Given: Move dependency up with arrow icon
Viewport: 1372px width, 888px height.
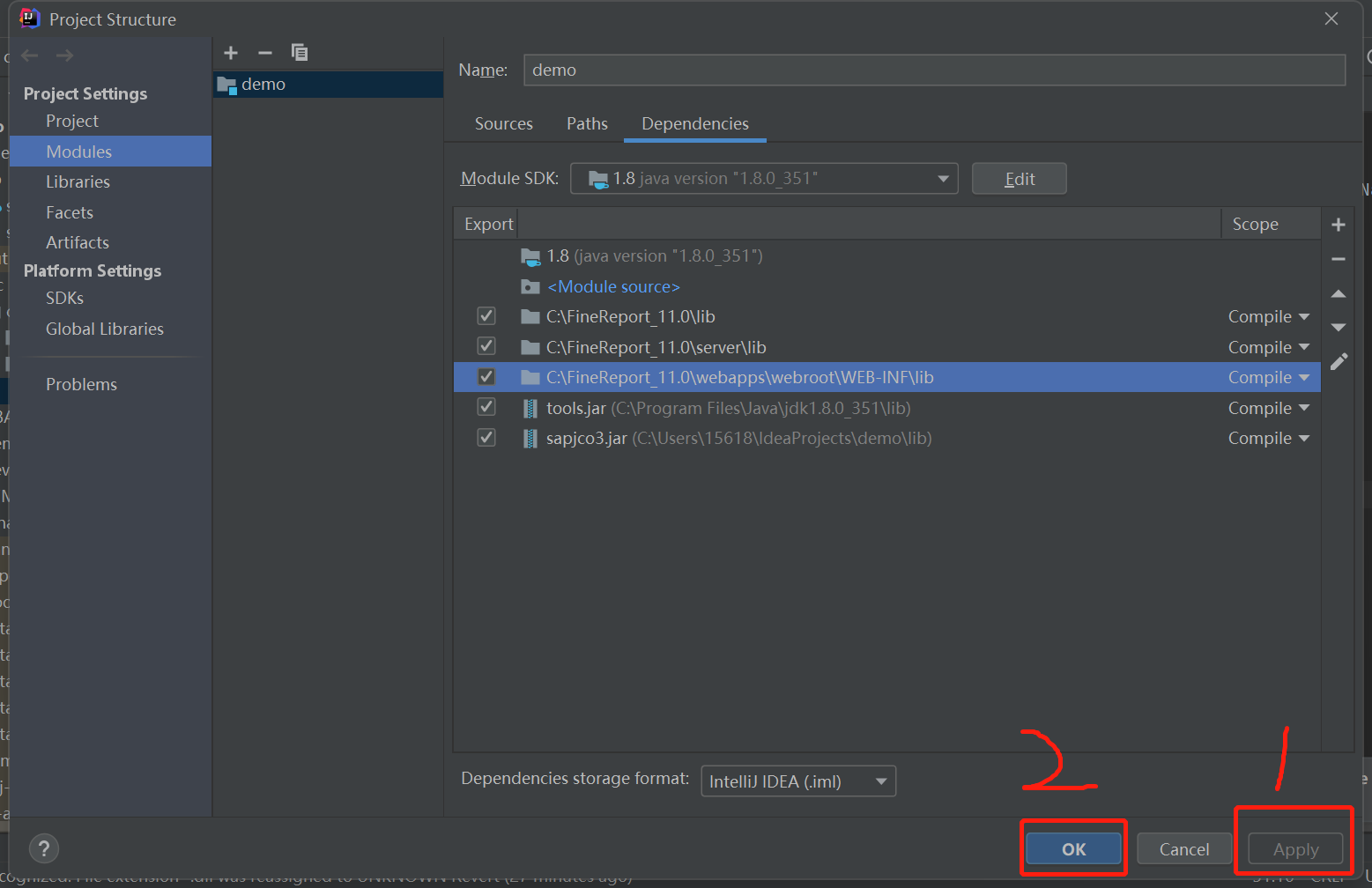Looking at the screenshot, I should click(x=1339, y=293).
